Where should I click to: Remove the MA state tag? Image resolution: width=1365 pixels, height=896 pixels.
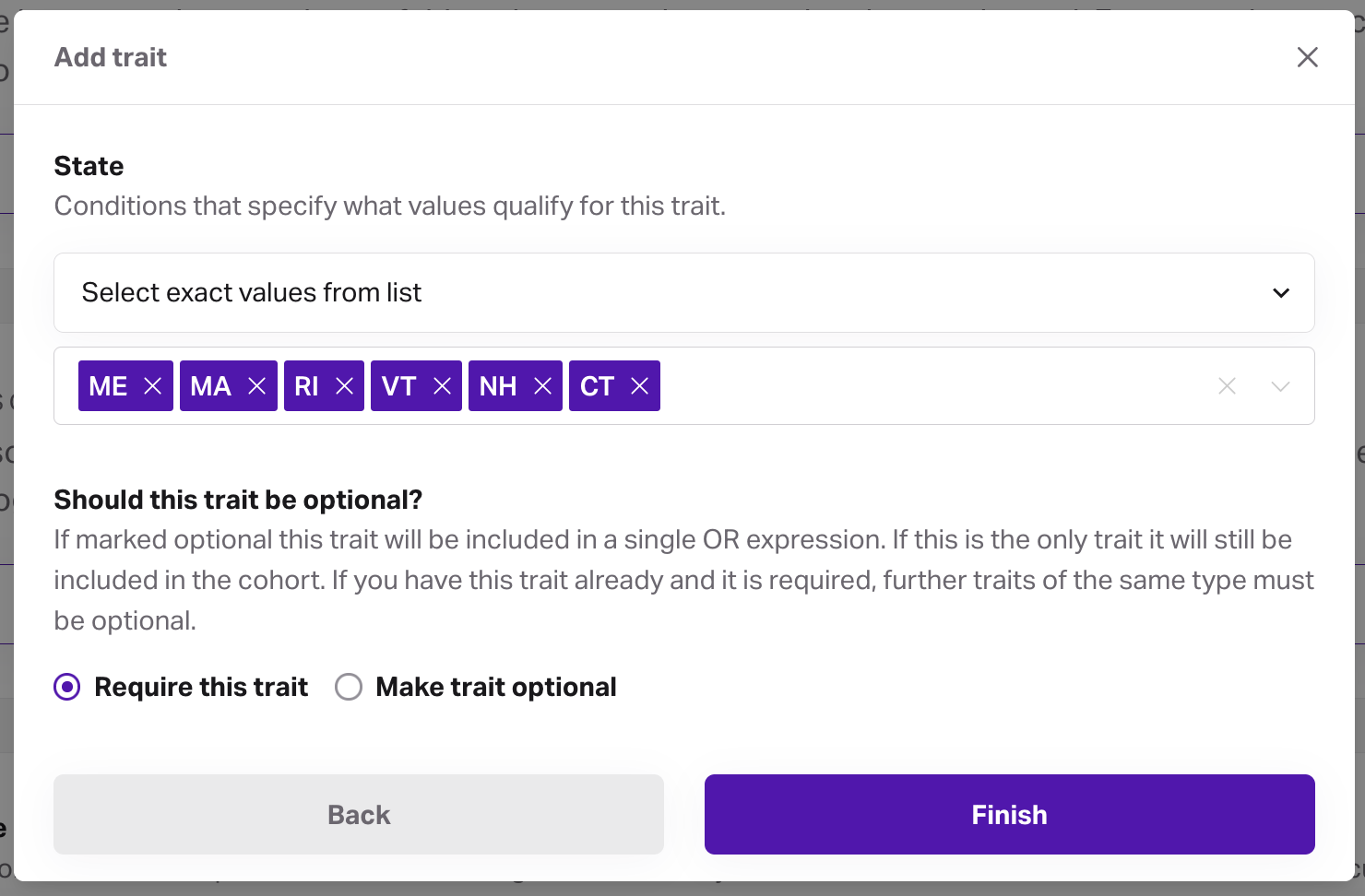click(x=257, y=386)
